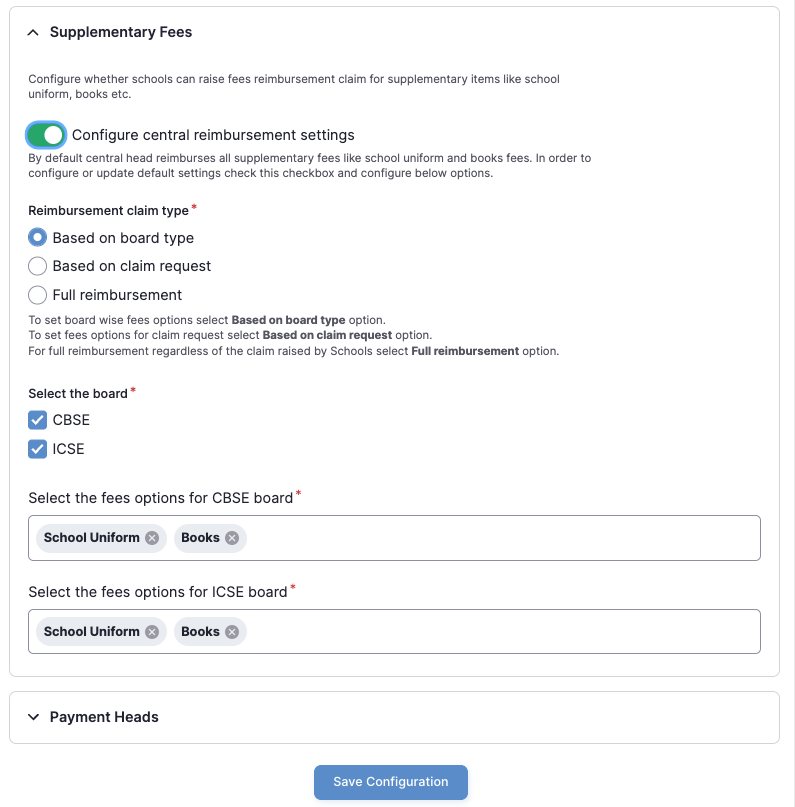Expand the Payment Heads chevron

coord(33,717)
